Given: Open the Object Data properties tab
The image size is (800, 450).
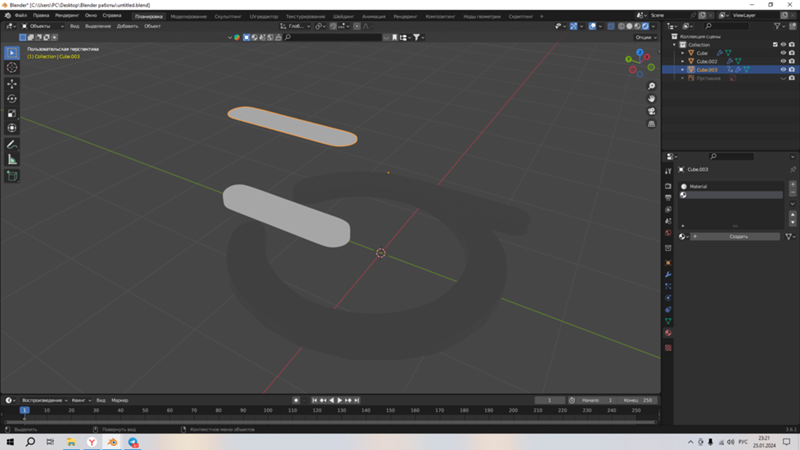Looking at the screenshot, I should click(668, 321).
